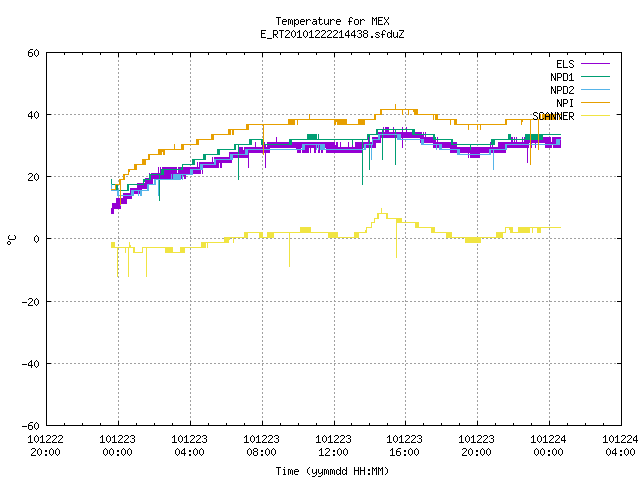
Task: Click the green NPD1 legend line sample
Action: coord(595,76)
